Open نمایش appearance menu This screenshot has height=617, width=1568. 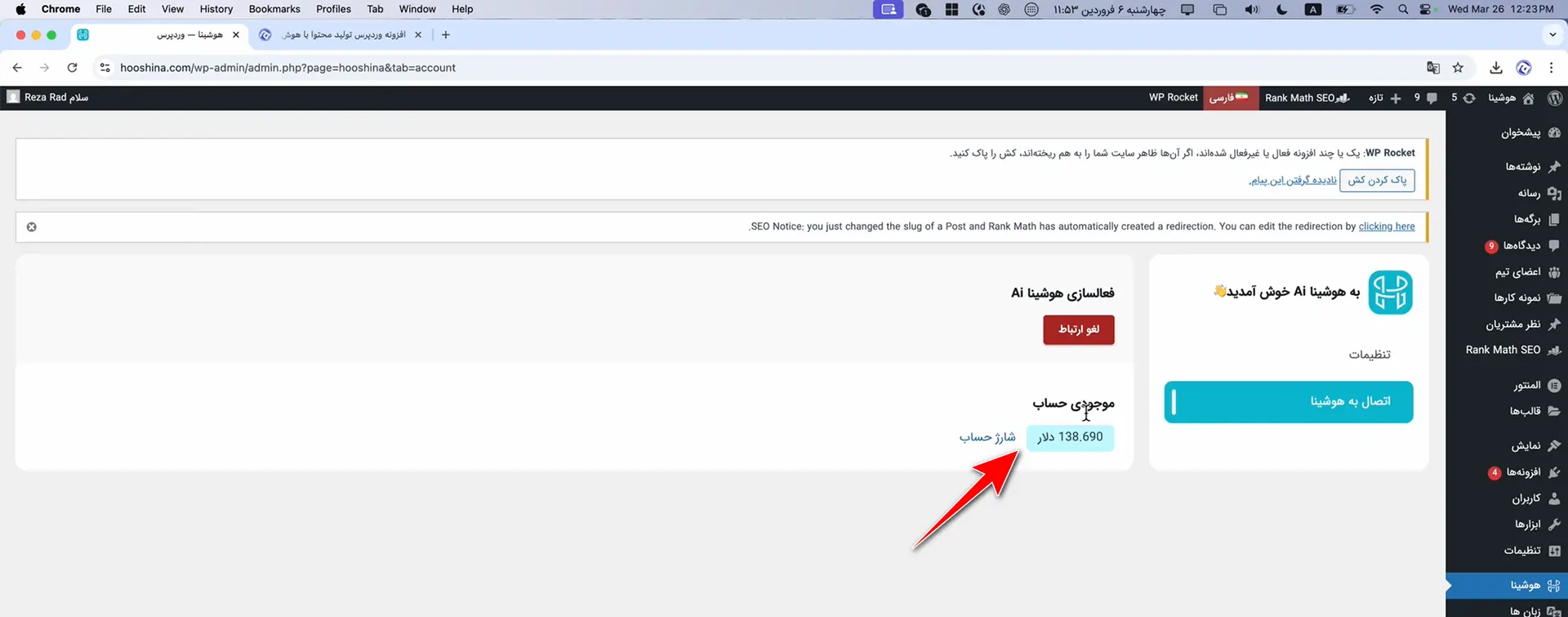1535,446
